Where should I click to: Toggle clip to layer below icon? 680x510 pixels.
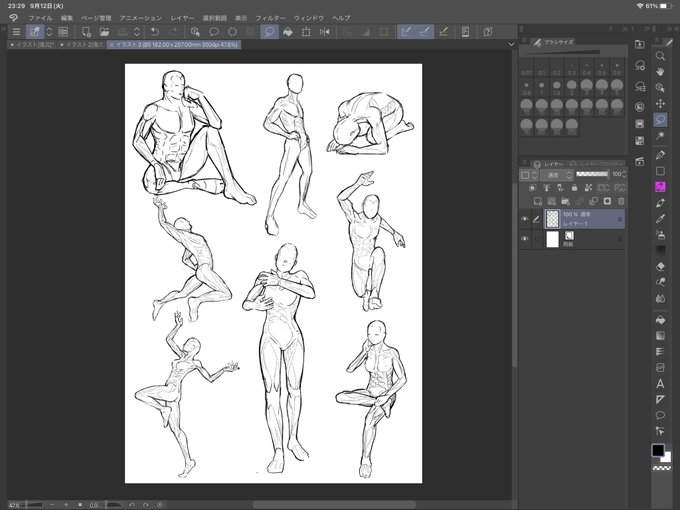533,188
